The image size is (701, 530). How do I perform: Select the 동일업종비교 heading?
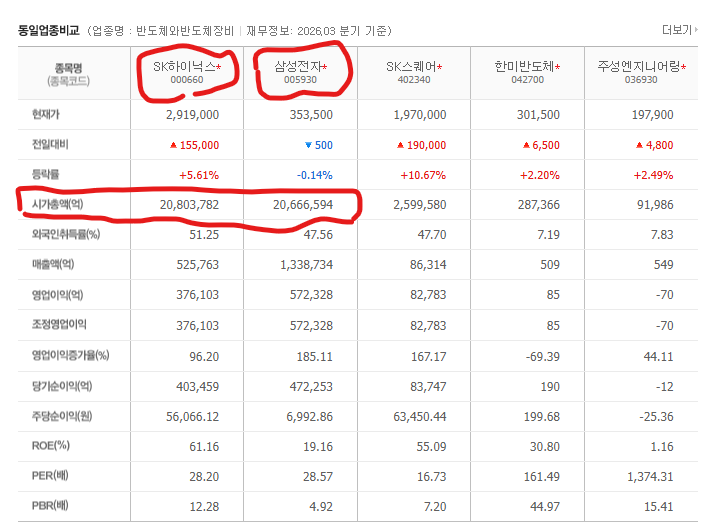48,30
